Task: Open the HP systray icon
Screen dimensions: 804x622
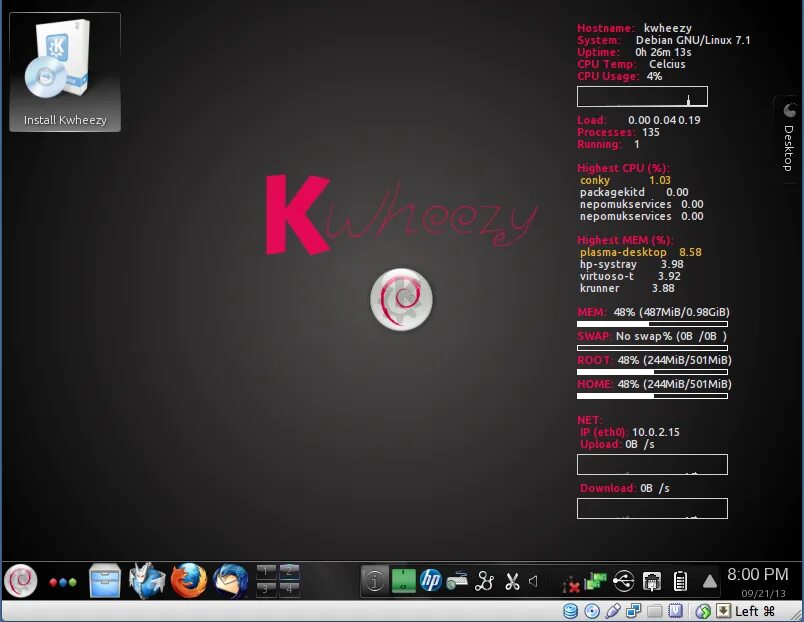Action: pyautogui.click(x=431, y=581)
